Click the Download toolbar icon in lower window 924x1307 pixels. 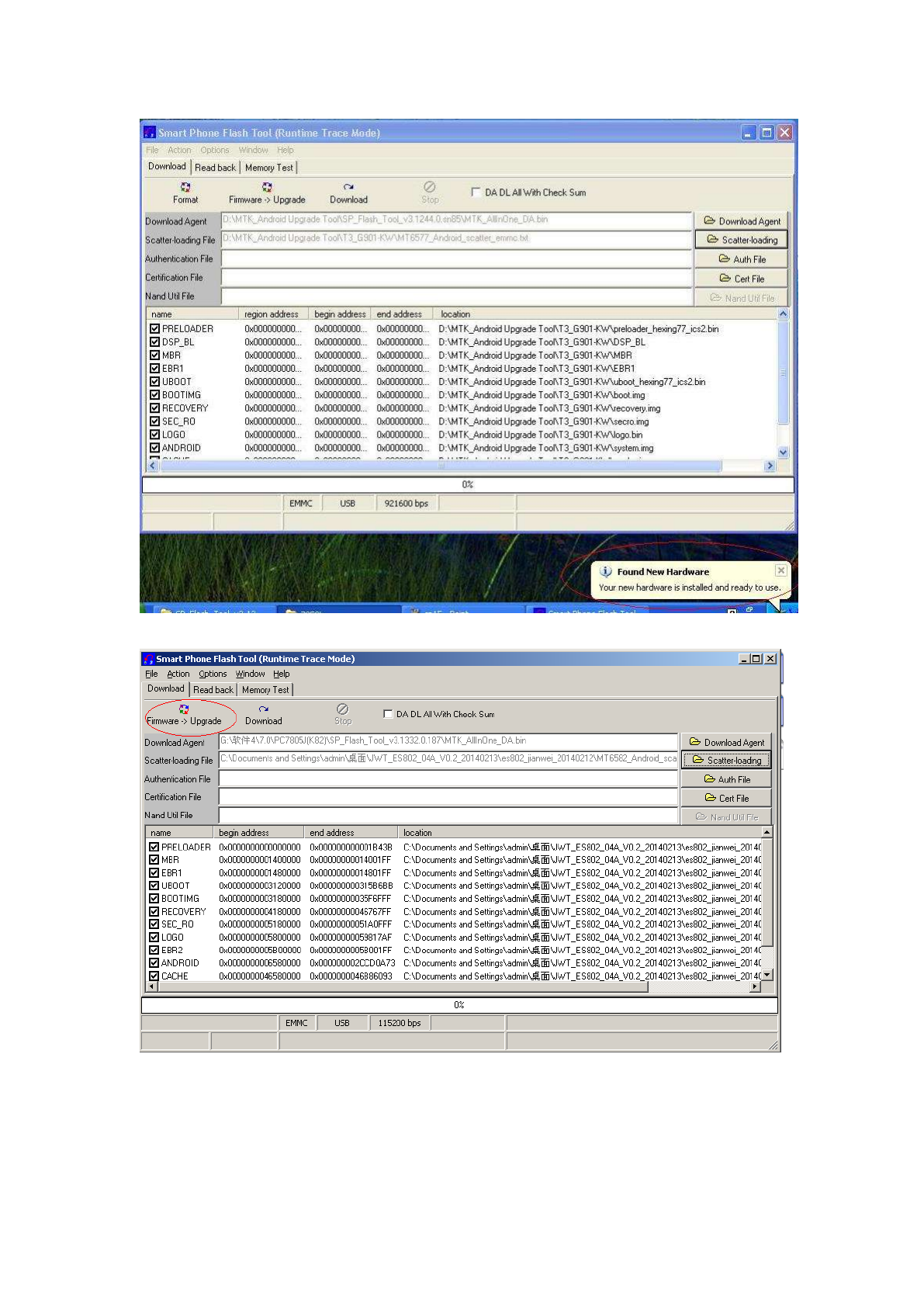pyautogui.click(x=264, y=715)
